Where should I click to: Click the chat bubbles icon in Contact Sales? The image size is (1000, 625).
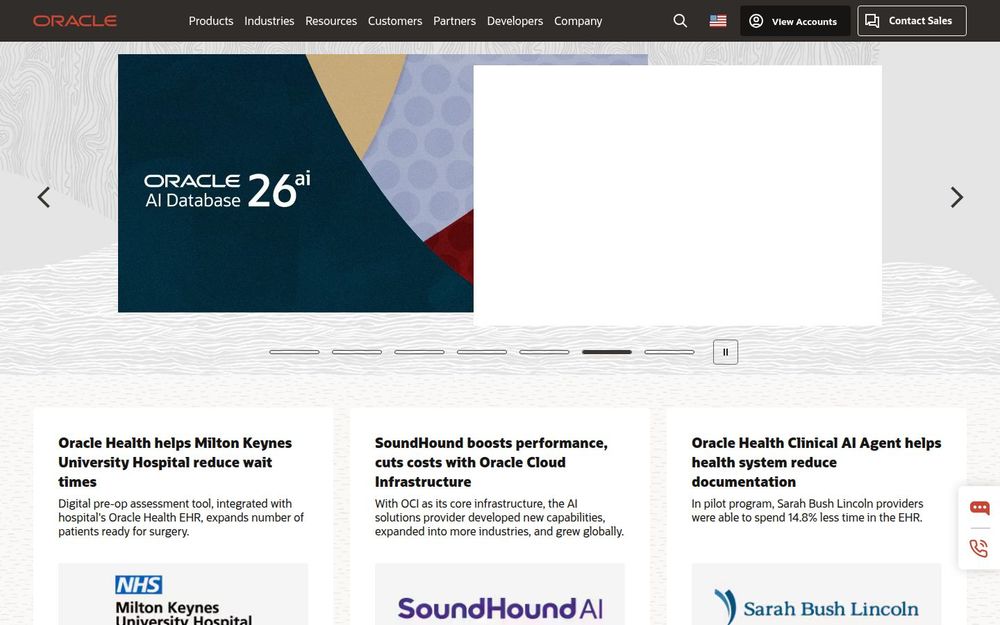pos(872,21)
